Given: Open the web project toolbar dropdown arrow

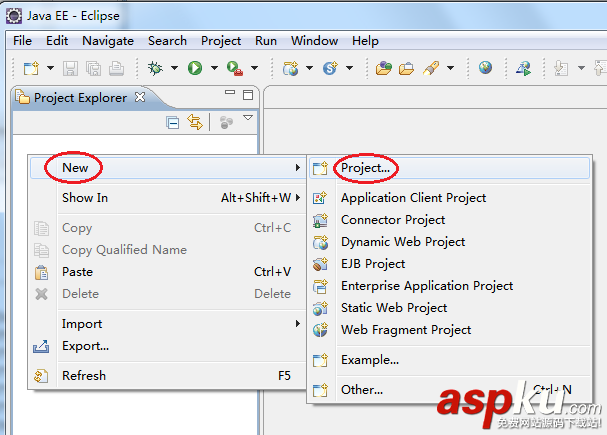Looking at the screenshot, I should 309,68.
